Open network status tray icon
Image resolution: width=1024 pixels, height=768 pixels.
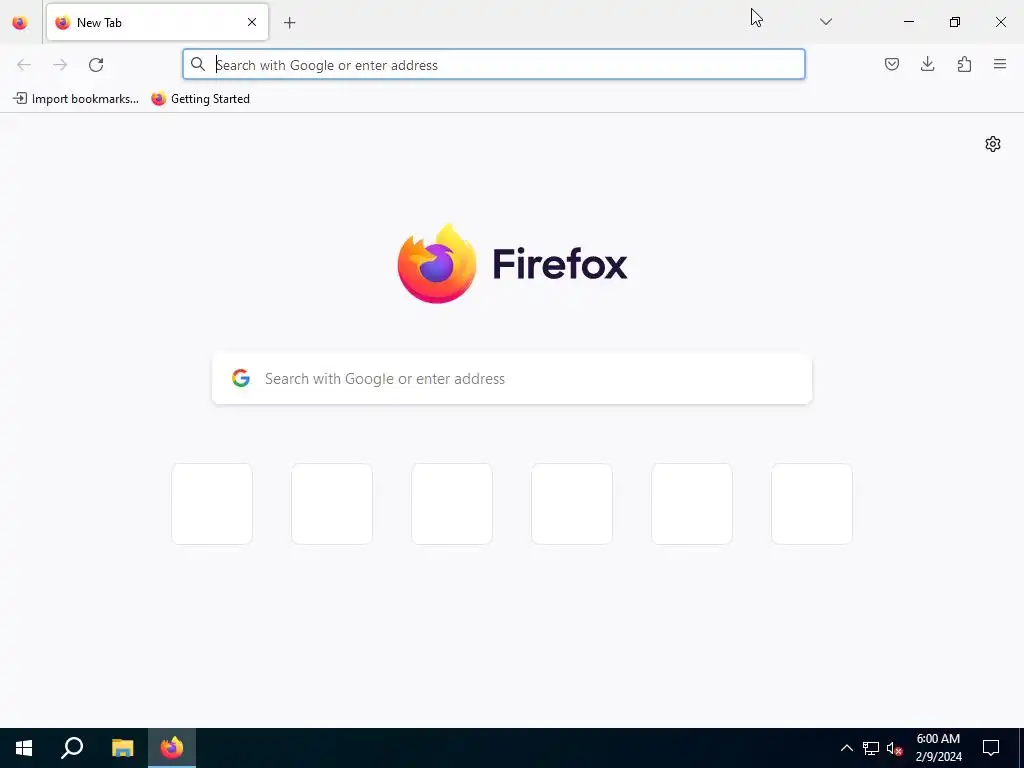pos(871,748)
